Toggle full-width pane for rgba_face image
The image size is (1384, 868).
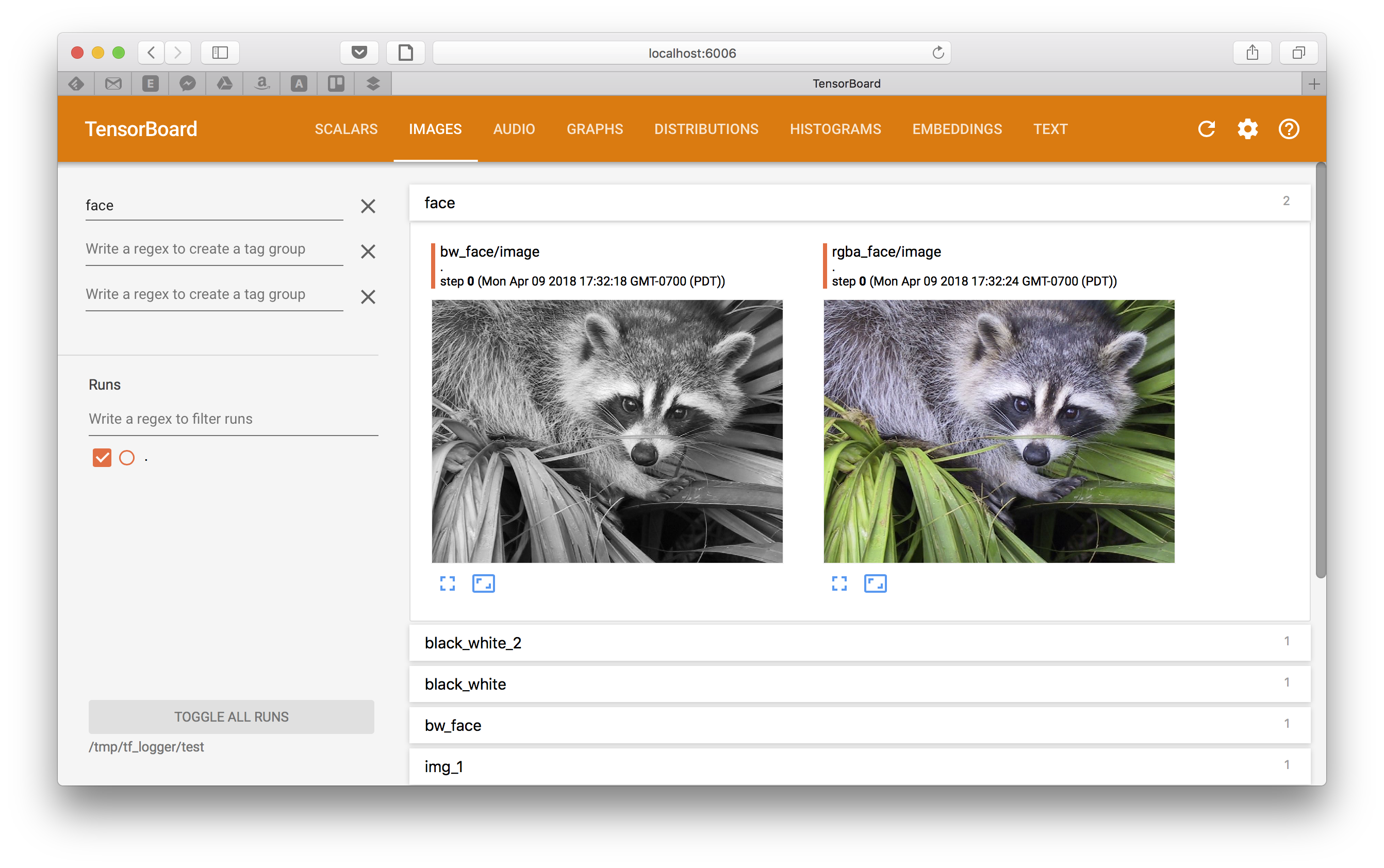pos(839,583)
